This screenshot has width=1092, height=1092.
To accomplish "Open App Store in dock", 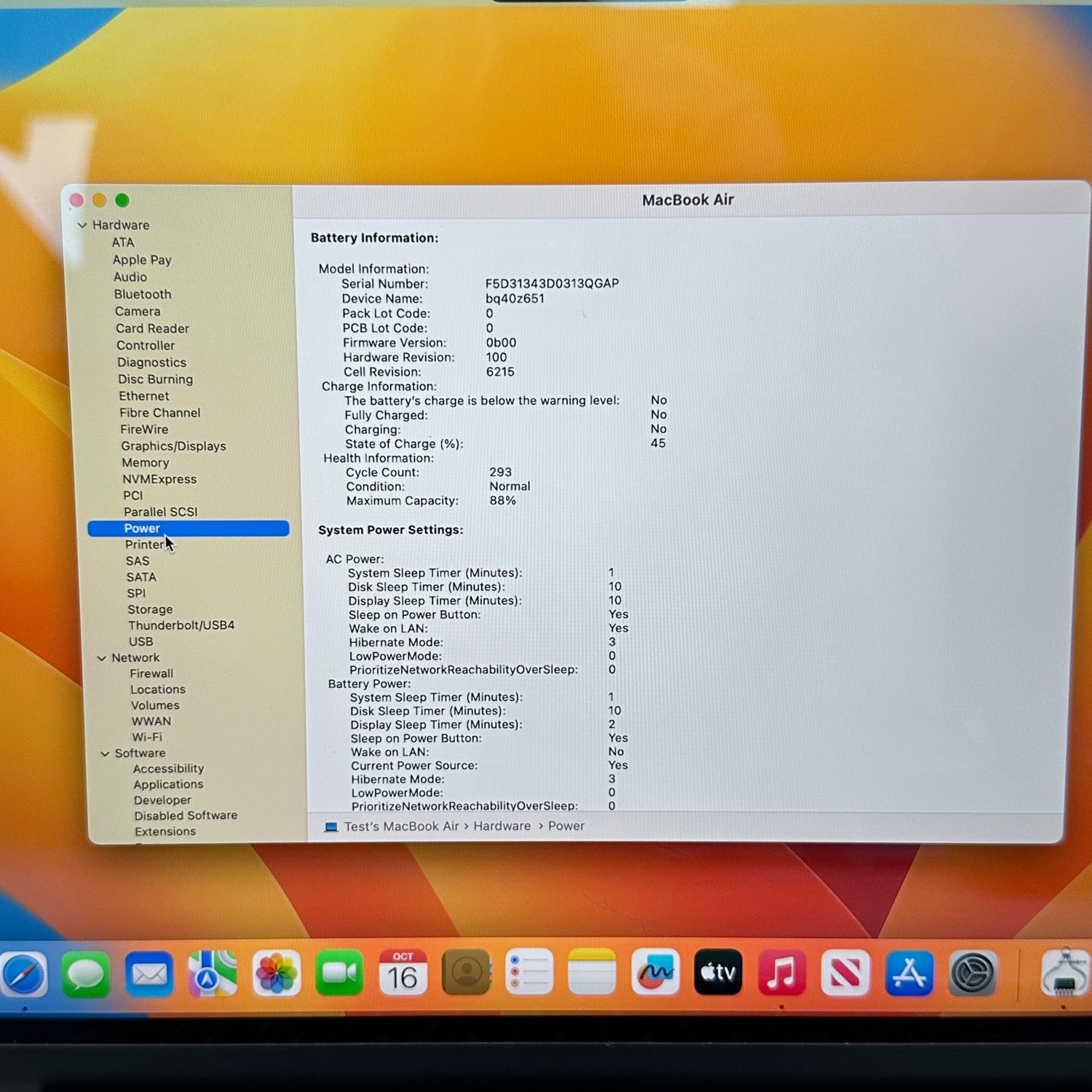I will (x=909, y=973).
